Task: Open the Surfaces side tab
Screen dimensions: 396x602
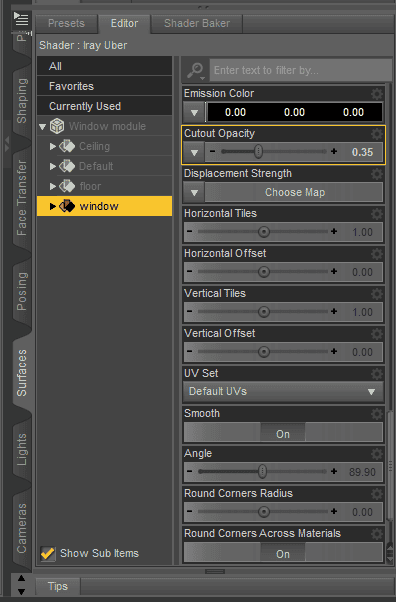Action: [x=22, y=373]
